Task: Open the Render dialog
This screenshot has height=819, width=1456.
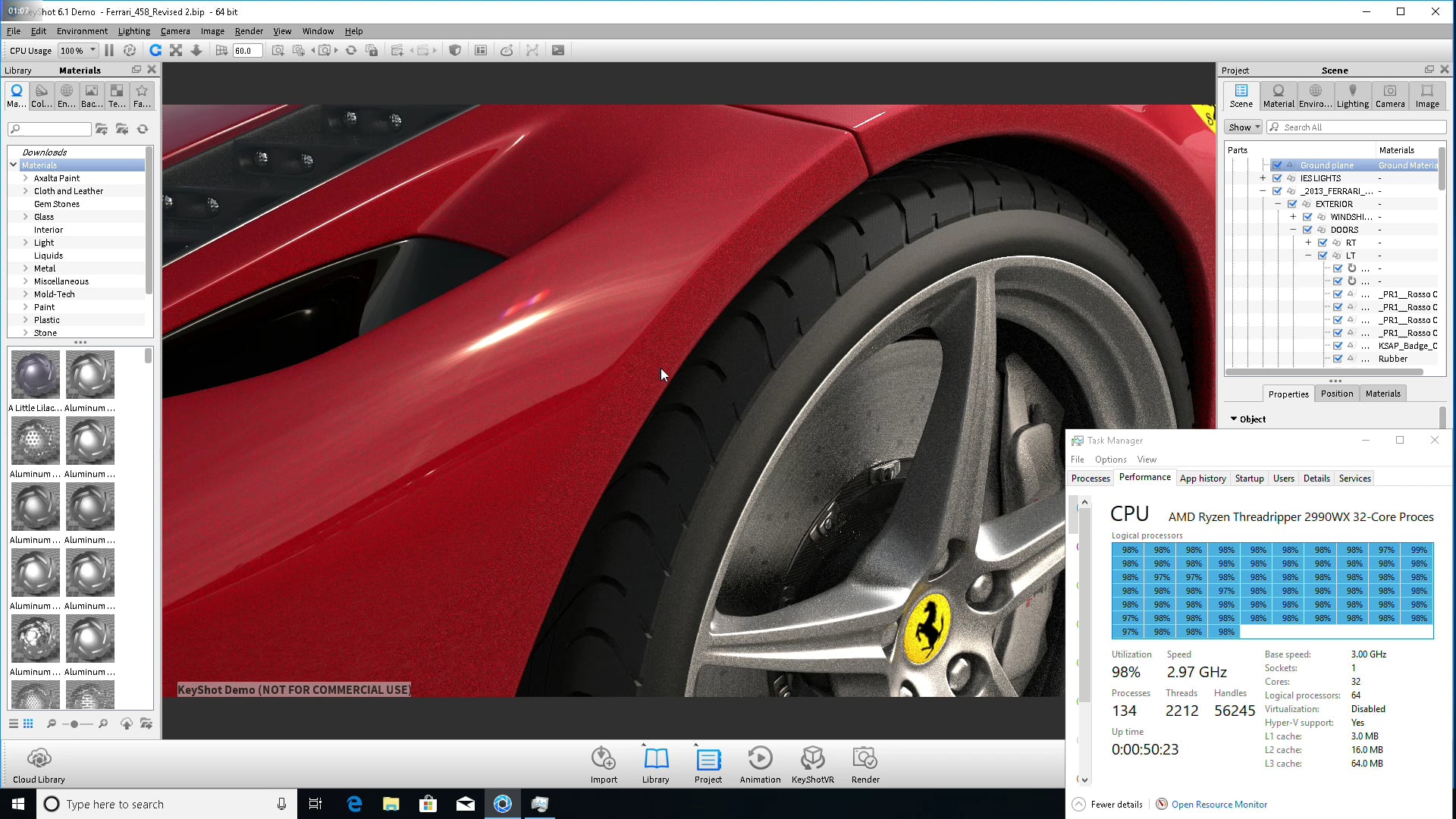Action: [865, 765]
